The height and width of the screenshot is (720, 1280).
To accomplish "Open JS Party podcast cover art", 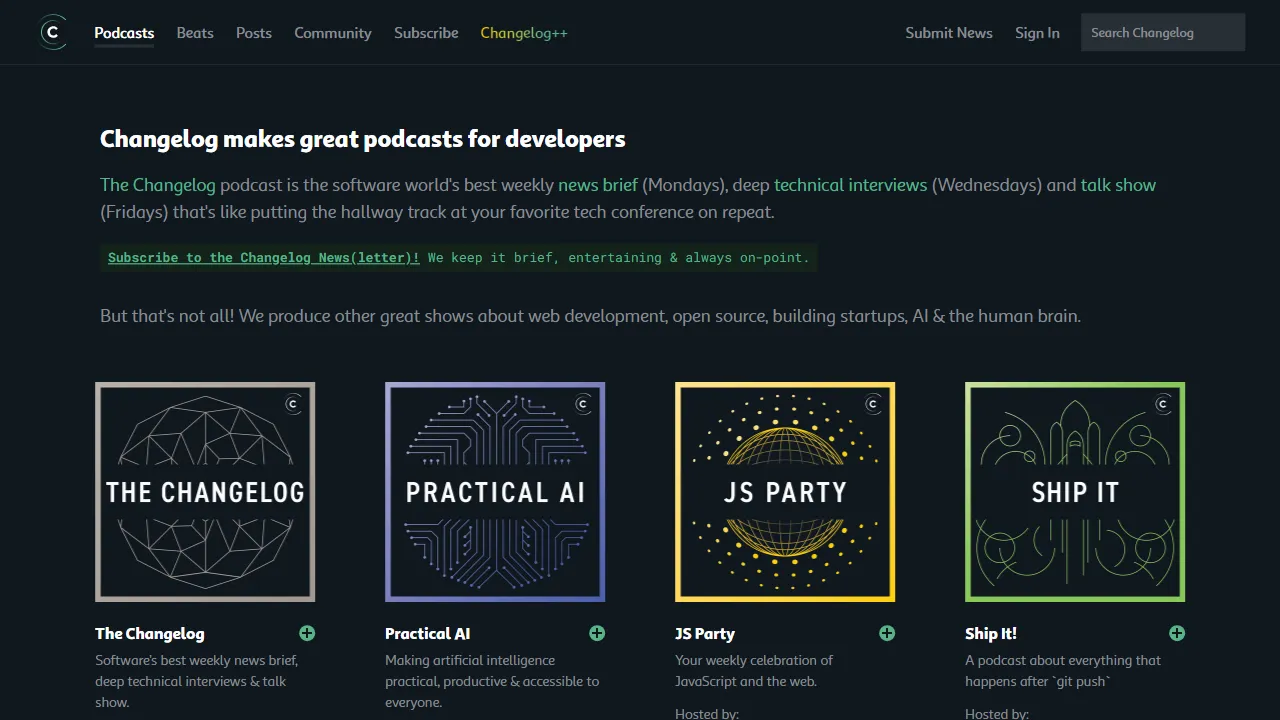I will pos(785,492).
